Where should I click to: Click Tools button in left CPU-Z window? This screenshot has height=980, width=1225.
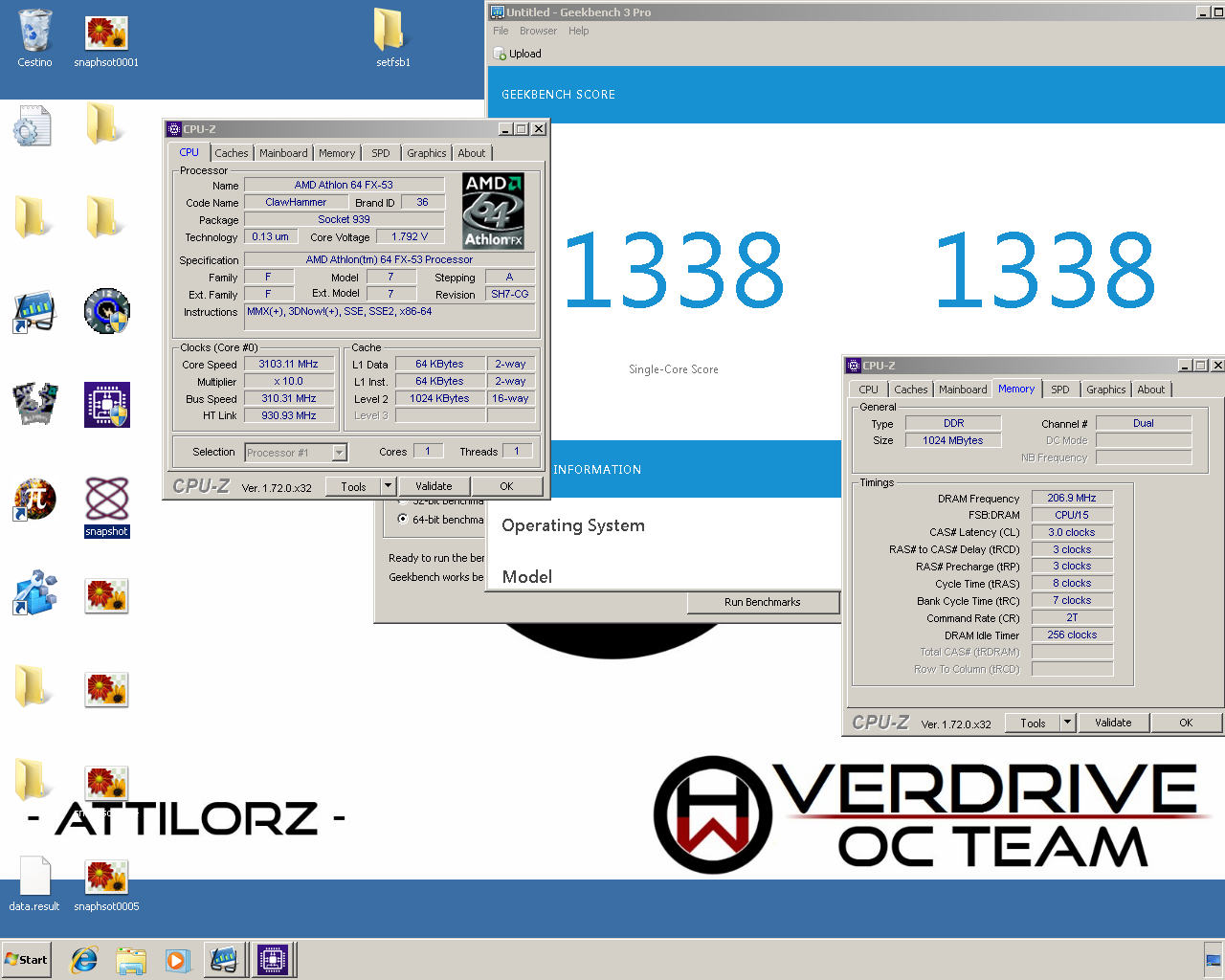[353, 486]
